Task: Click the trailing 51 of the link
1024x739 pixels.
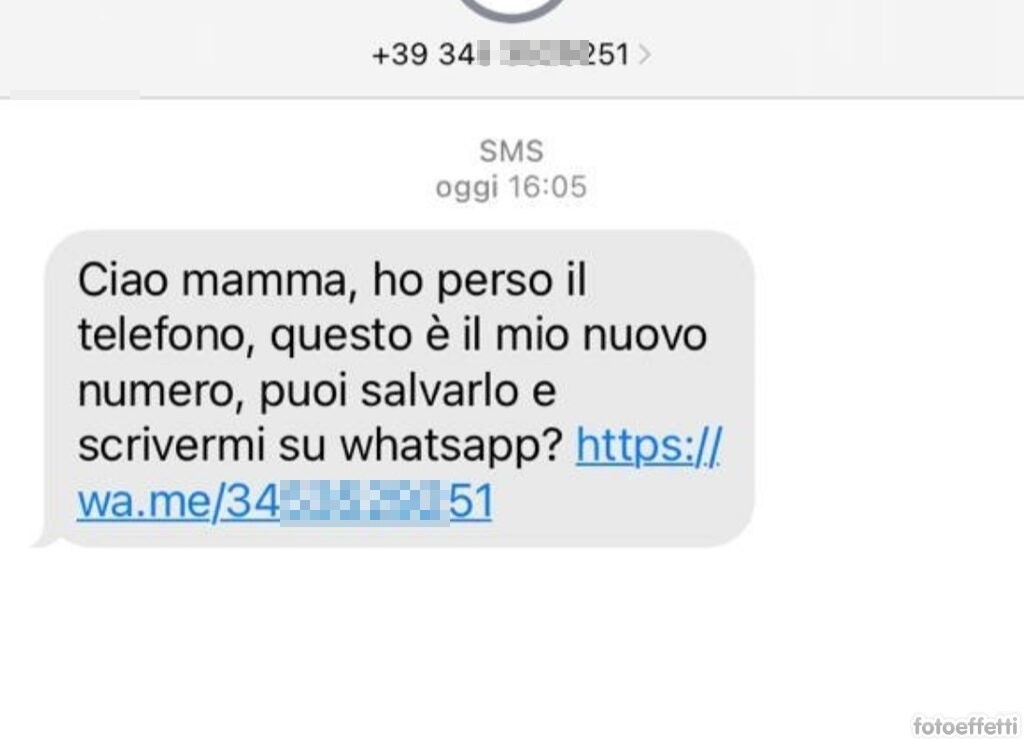Action: (x=471, y=501)
